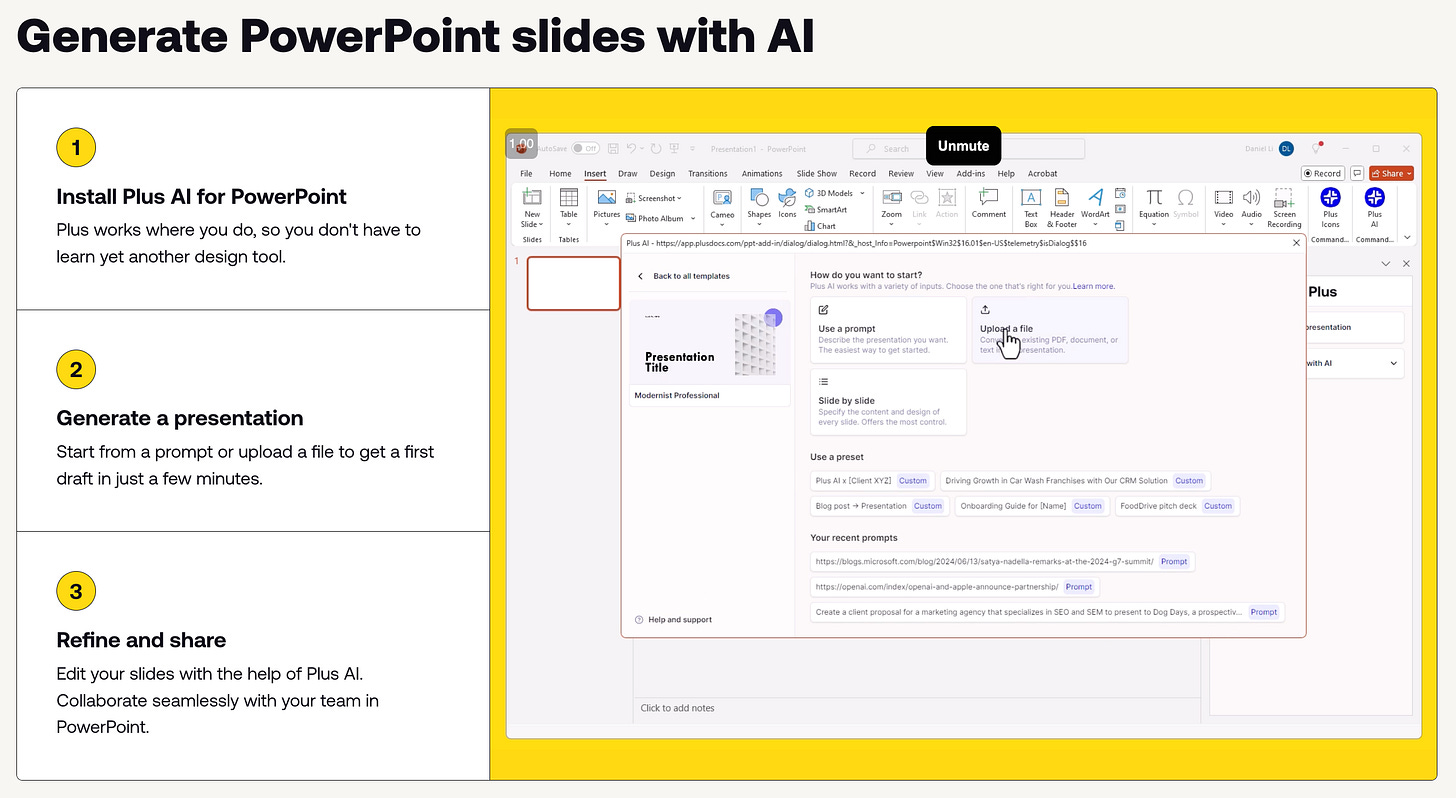This screenshot has height=798, width=1456.
Task: Close the Plus AI dialog
Action: (1297, 242)
